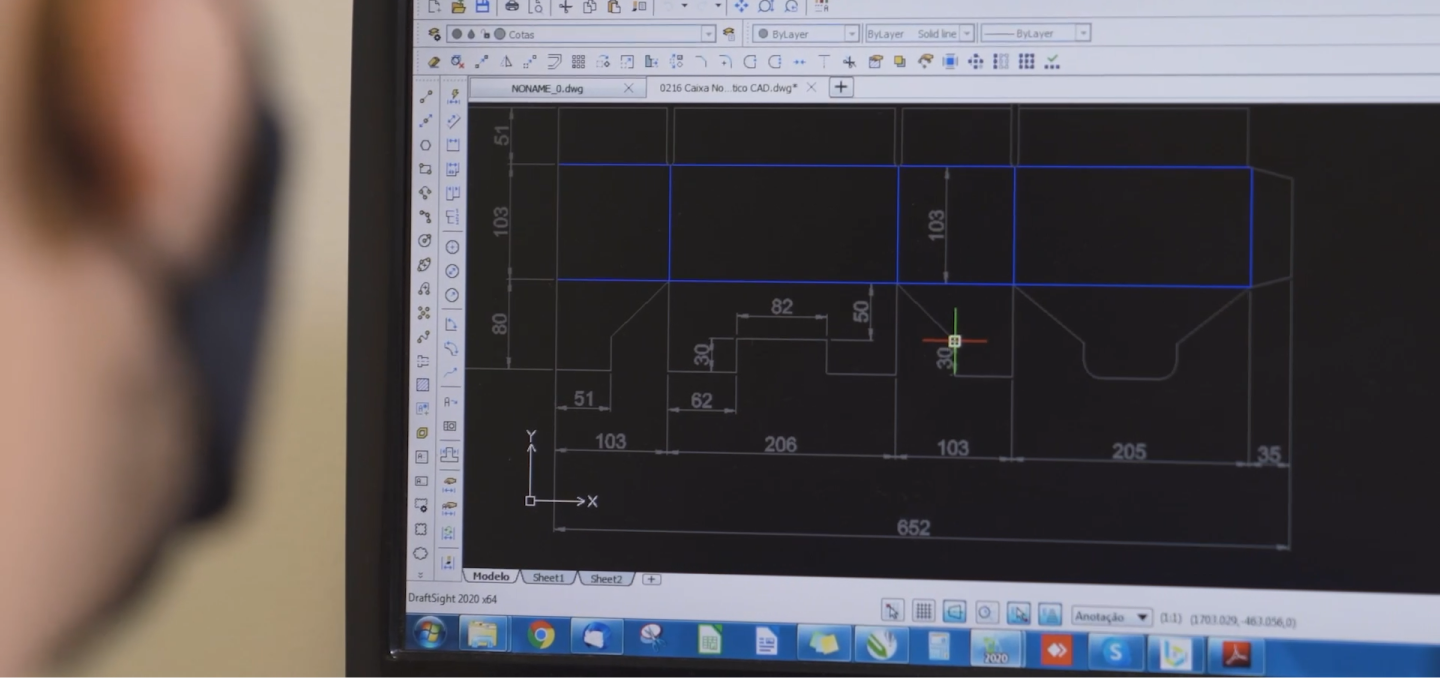Image resolution: width=1440 pixels, height=681 pixels.
Task: Select the Mirror tool in modify toolbar
Action: pyautogui.click(x=506, y=62)
